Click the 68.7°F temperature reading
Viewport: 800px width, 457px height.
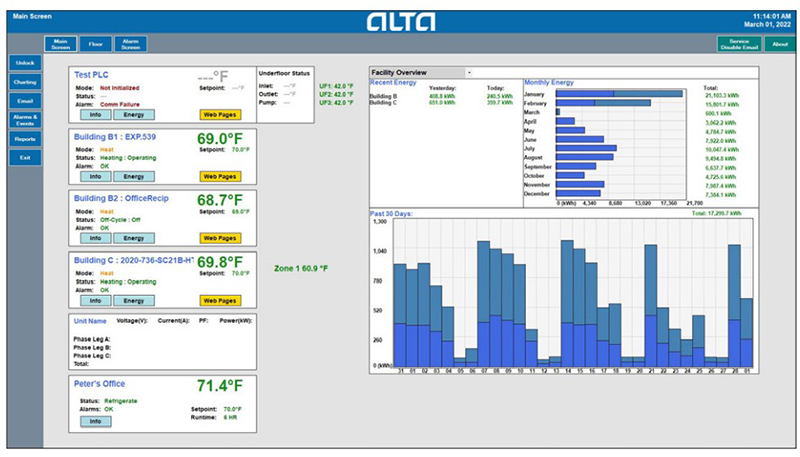tap(220, 200)
